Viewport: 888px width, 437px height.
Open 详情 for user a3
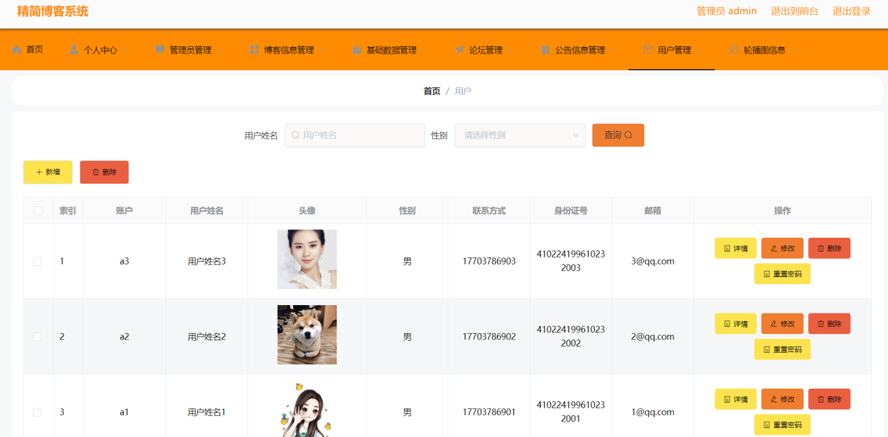click(736, 248)
